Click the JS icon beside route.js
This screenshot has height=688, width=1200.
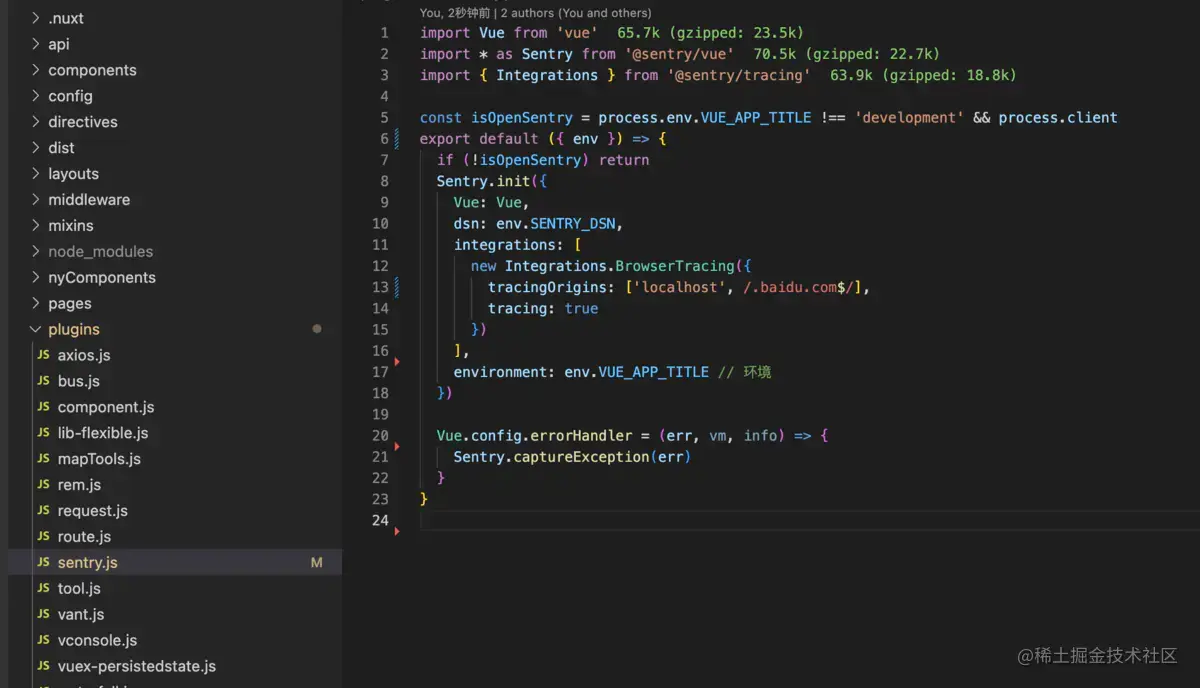pyautogui.click(x=43, y=537)
